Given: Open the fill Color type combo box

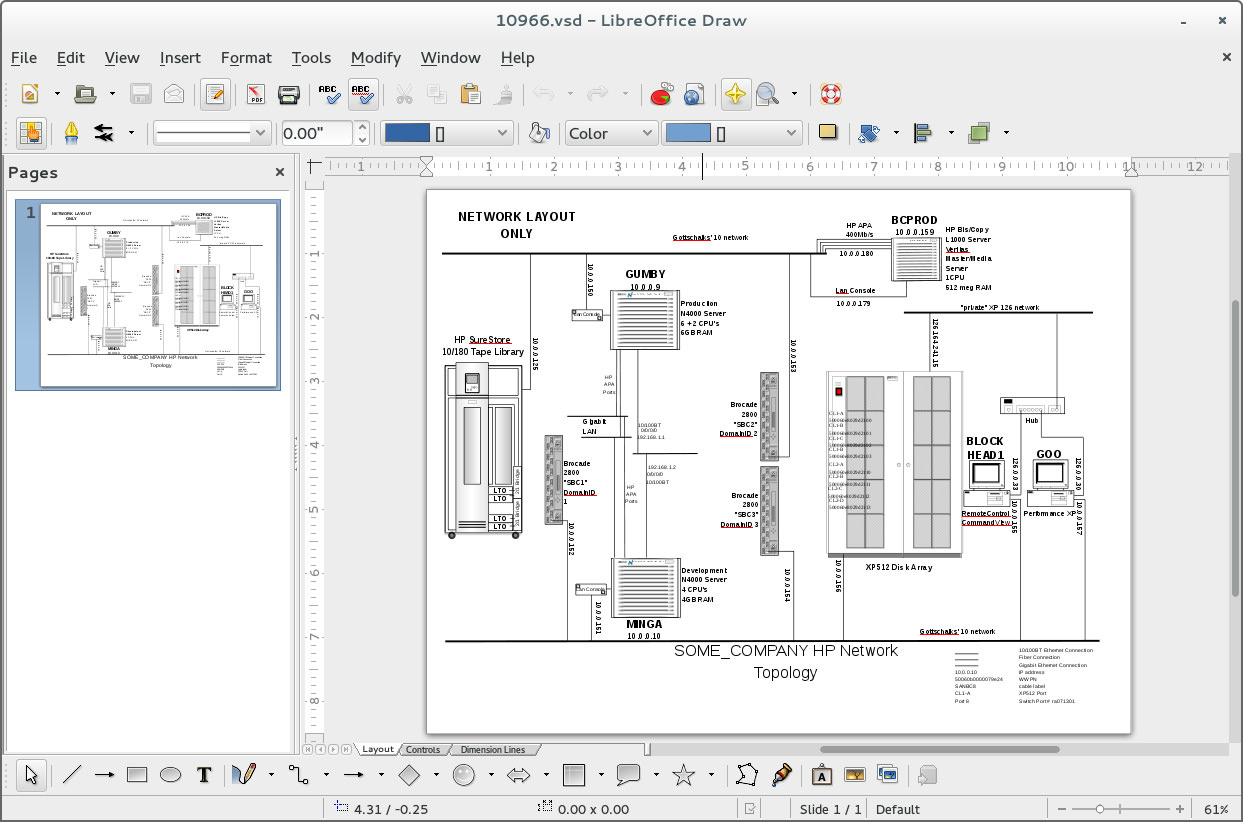Looking at the screenshot, I should (611, 132).
